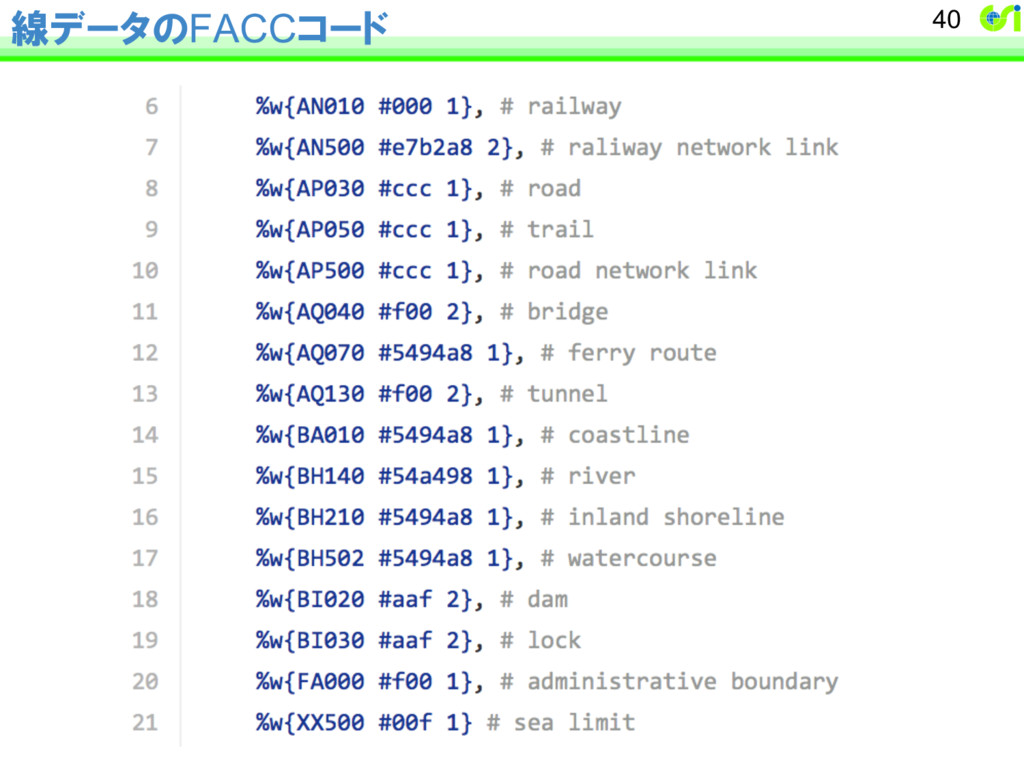Select code %w{AP500 #ccc 1}

(364, 271)
